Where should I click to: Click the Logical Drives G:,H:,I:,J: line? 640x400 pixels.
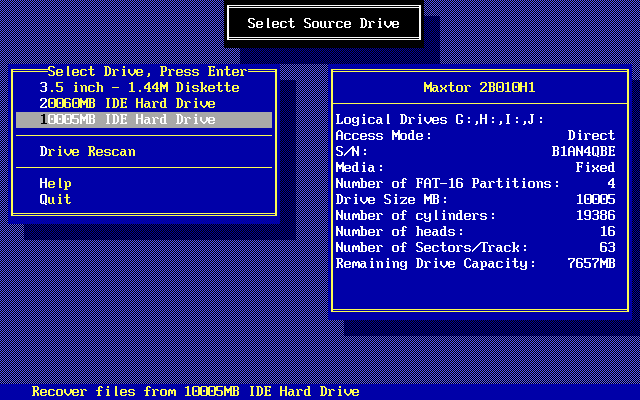[x=439, y=120]
